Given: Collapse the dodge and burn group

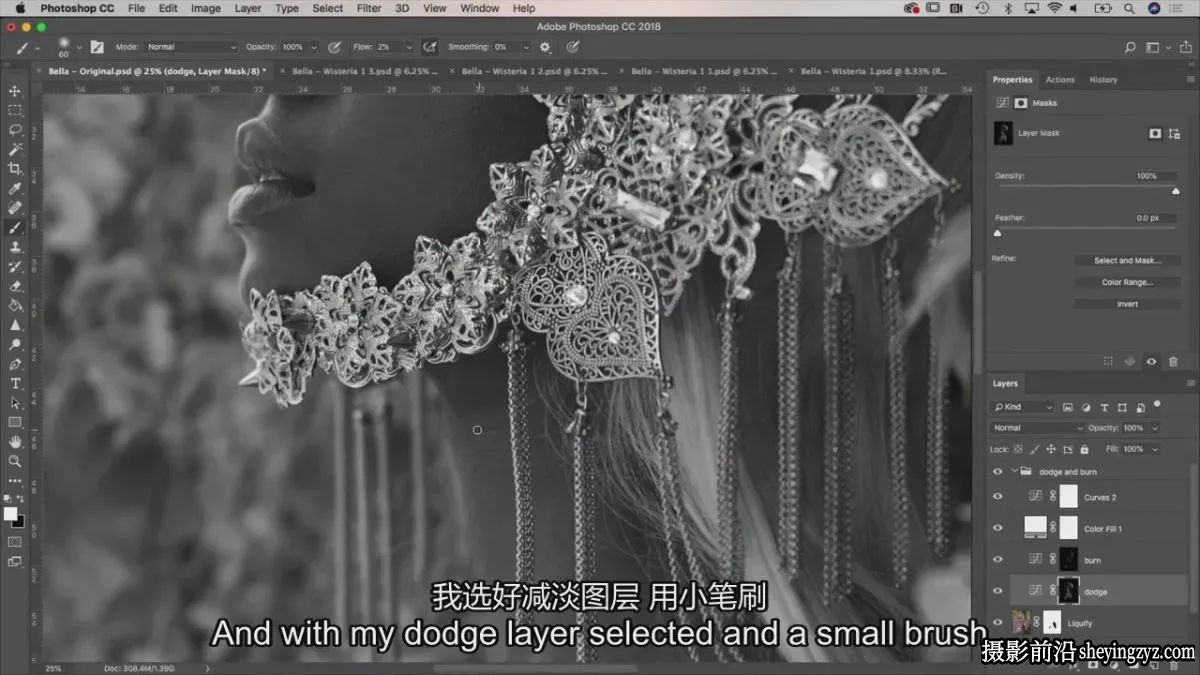Looking at the screenshot, I should coord(1014,471).
